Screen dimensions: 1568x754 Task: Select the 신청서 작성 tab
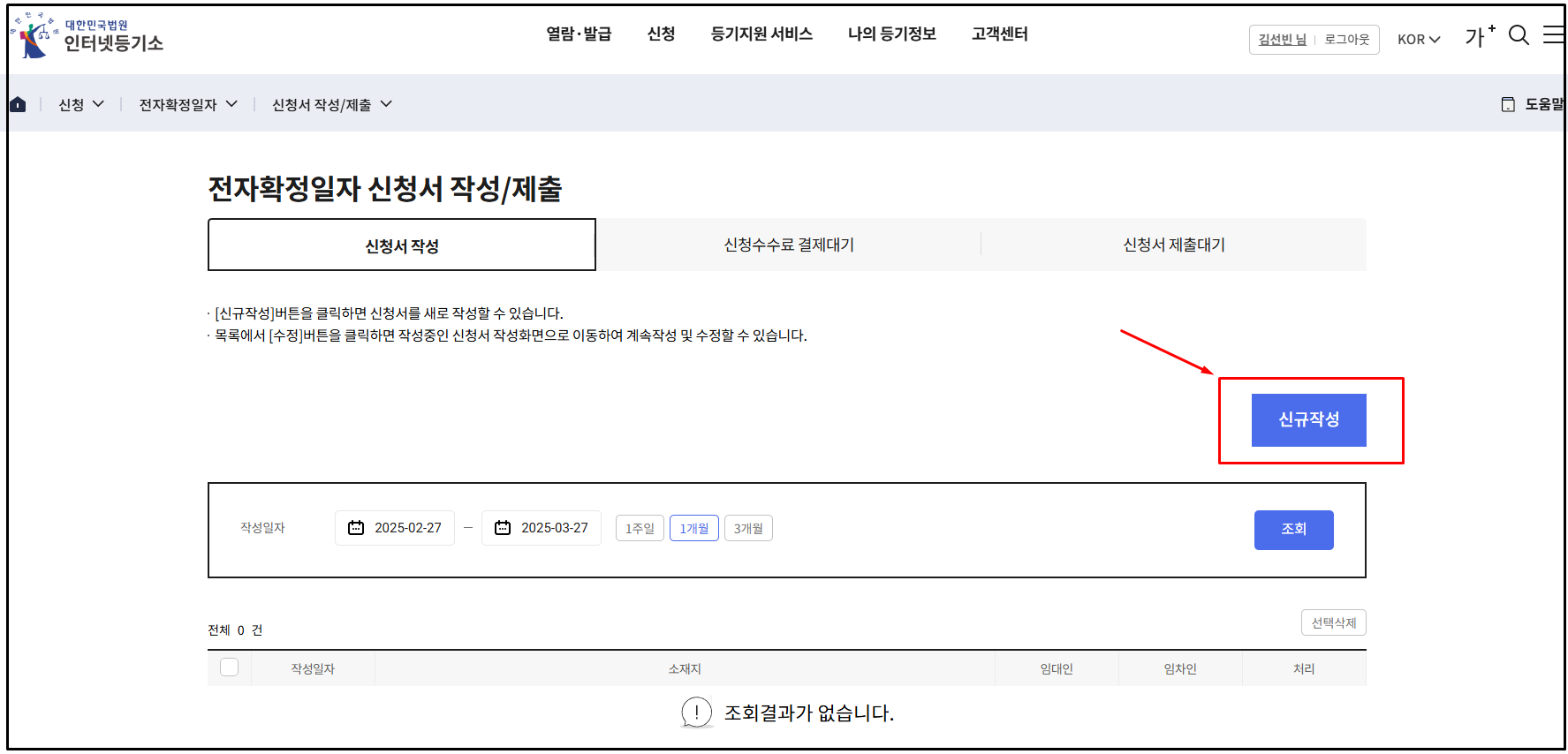click(402, 245)
